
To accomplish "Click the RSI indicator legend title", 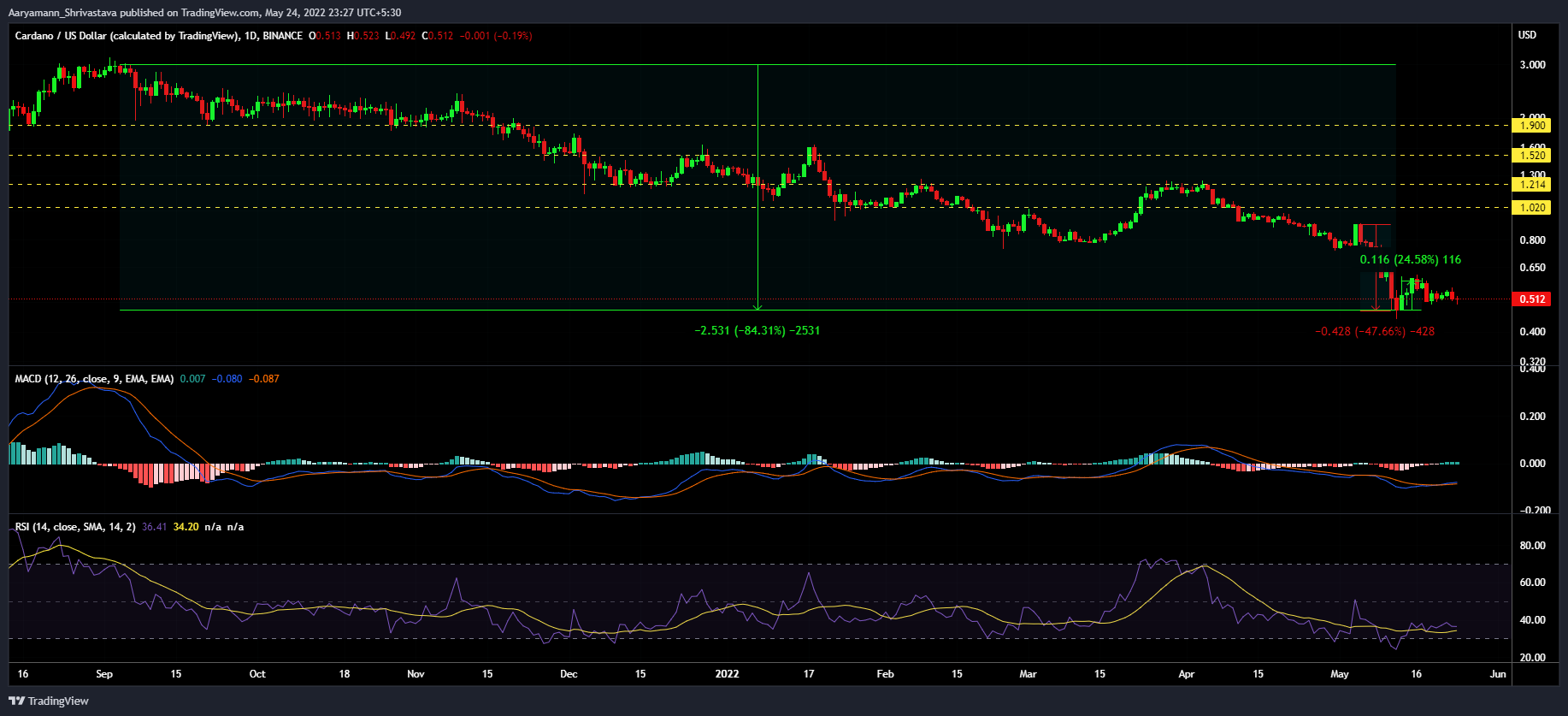I will click(75, 527).
